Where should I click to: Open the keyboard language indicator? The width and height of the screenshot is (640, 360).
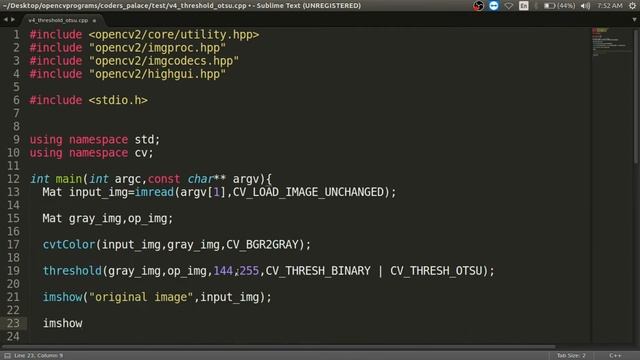(x=524, y=6)
